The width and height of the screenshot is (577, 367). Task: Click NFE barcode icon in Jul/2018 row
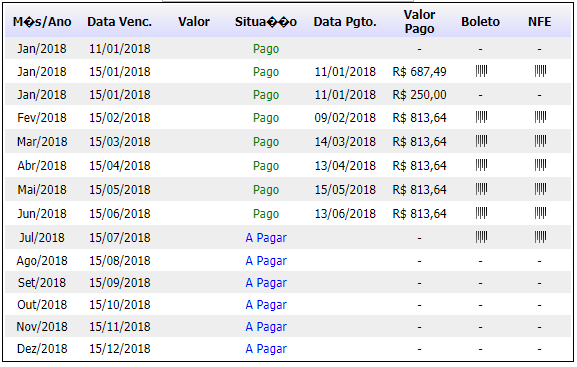coord(540,237)
